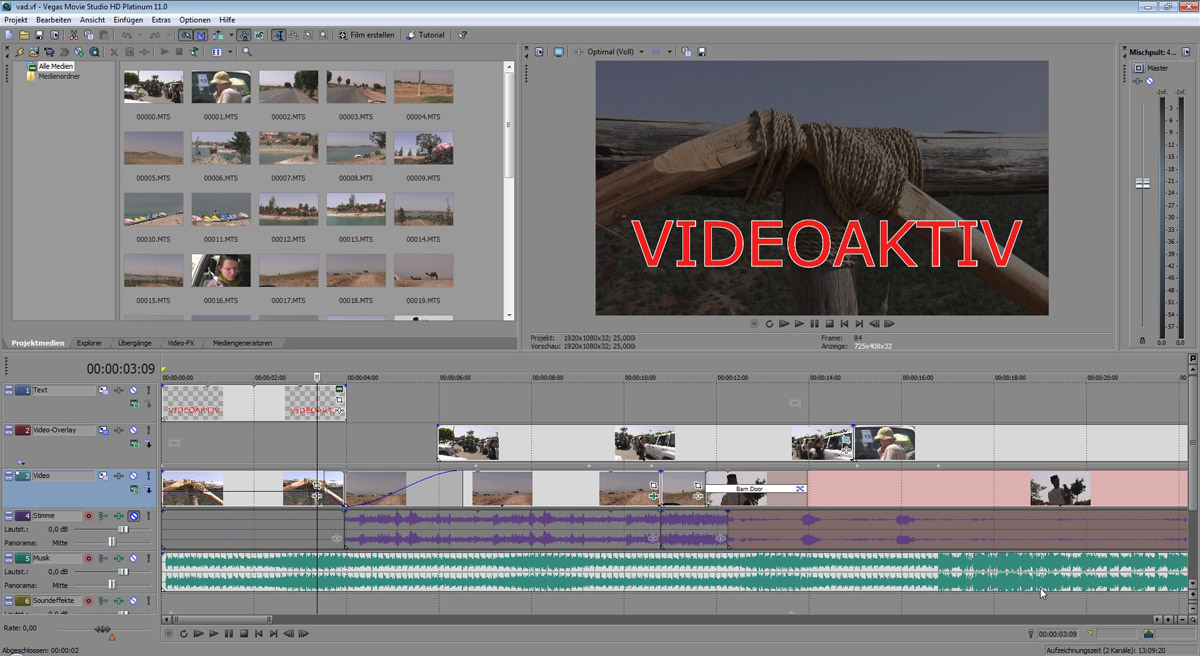Click the Import media icon in Projektmedien toolbar
Screen dimensions: 1200x656
[34, 51]
